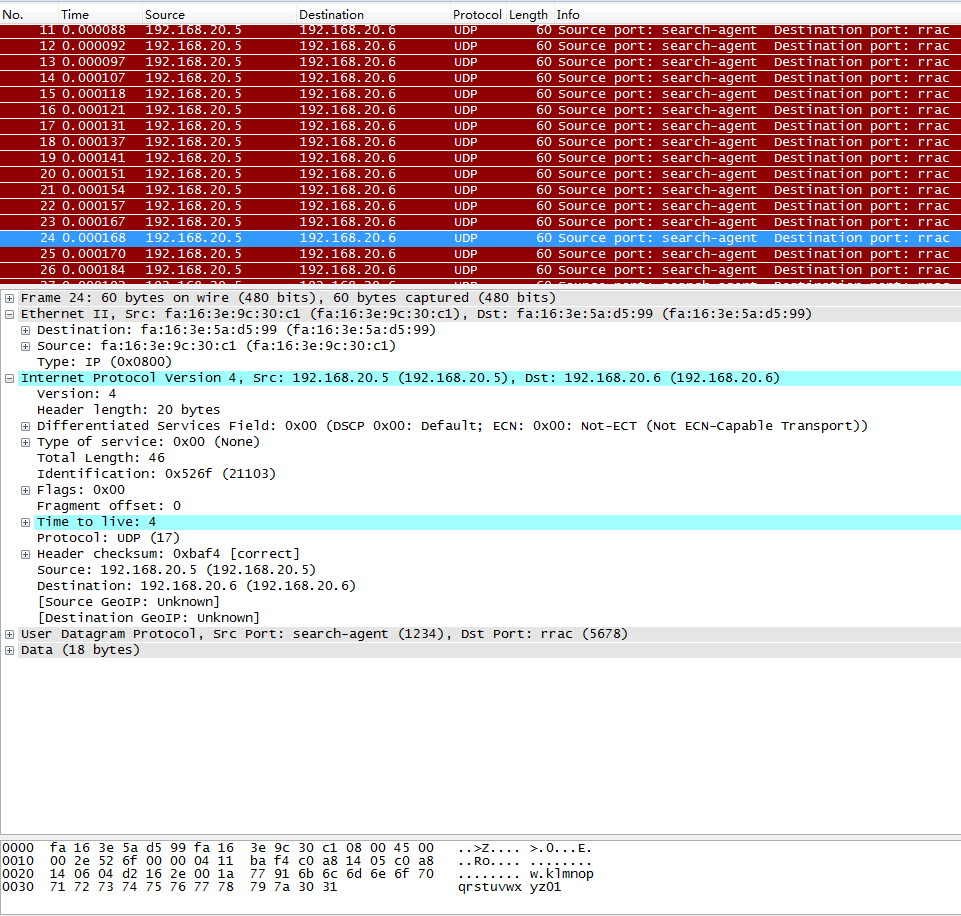Collapse the Ethernet II section

click(9, 314)
